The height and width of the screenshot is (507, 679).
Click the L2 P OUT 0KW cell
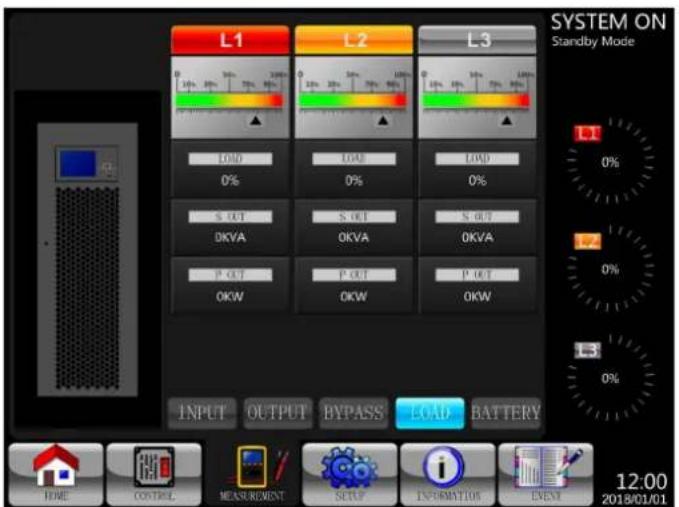(x=354, y=285)
